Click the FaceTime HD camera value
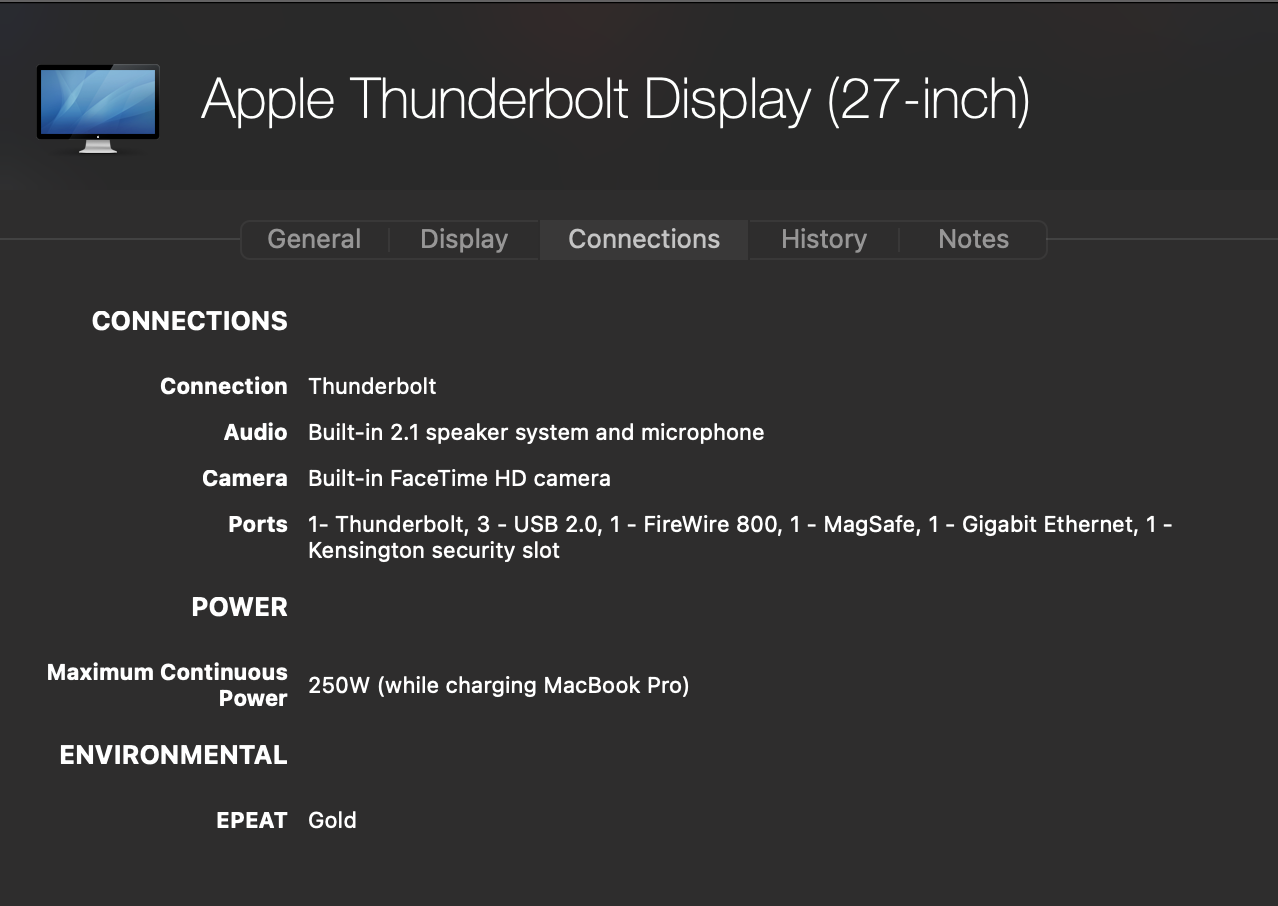The image size is (1278, 906). 459,479
